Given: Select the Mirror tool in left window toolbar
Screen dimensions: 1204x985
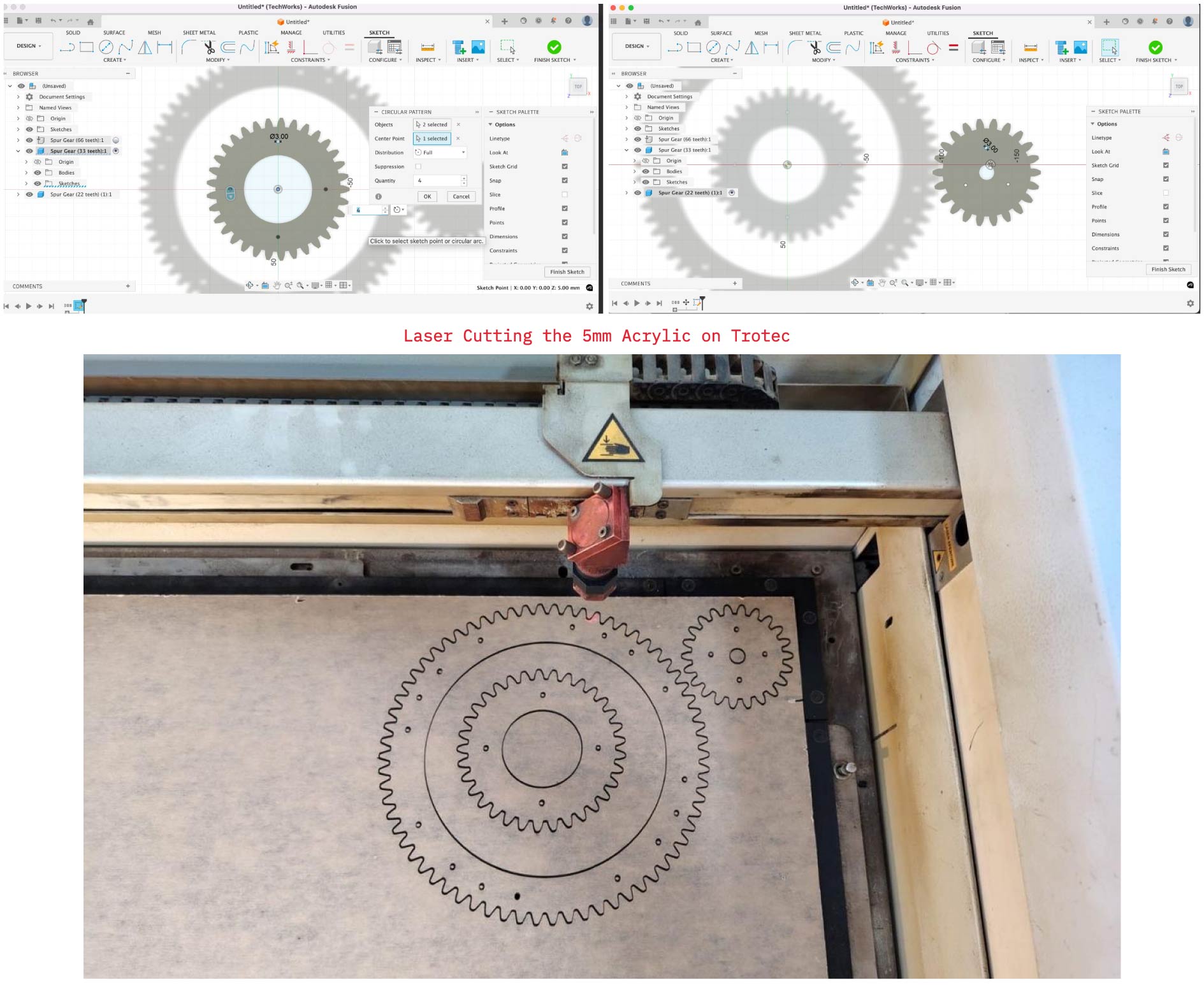Looking at the screenshot, I should [x=145, y=47].
